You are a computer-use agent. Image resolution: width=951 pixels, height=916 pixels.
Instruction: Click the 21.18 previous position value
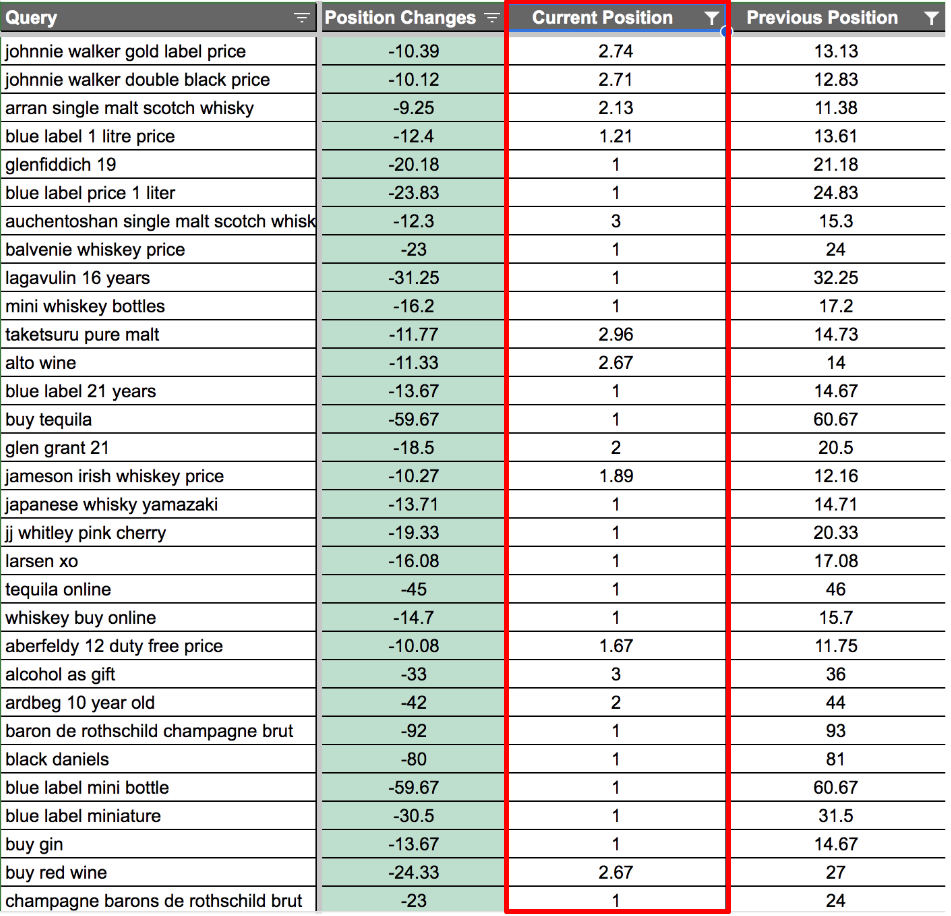[836, 164]
